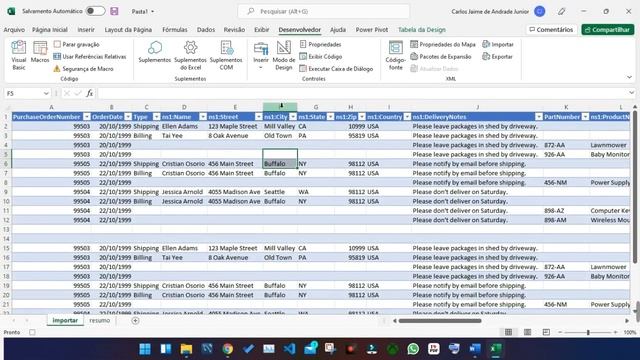640x360 pixels.
Task: Open Segurança de Macro settings
Action: 83,69
